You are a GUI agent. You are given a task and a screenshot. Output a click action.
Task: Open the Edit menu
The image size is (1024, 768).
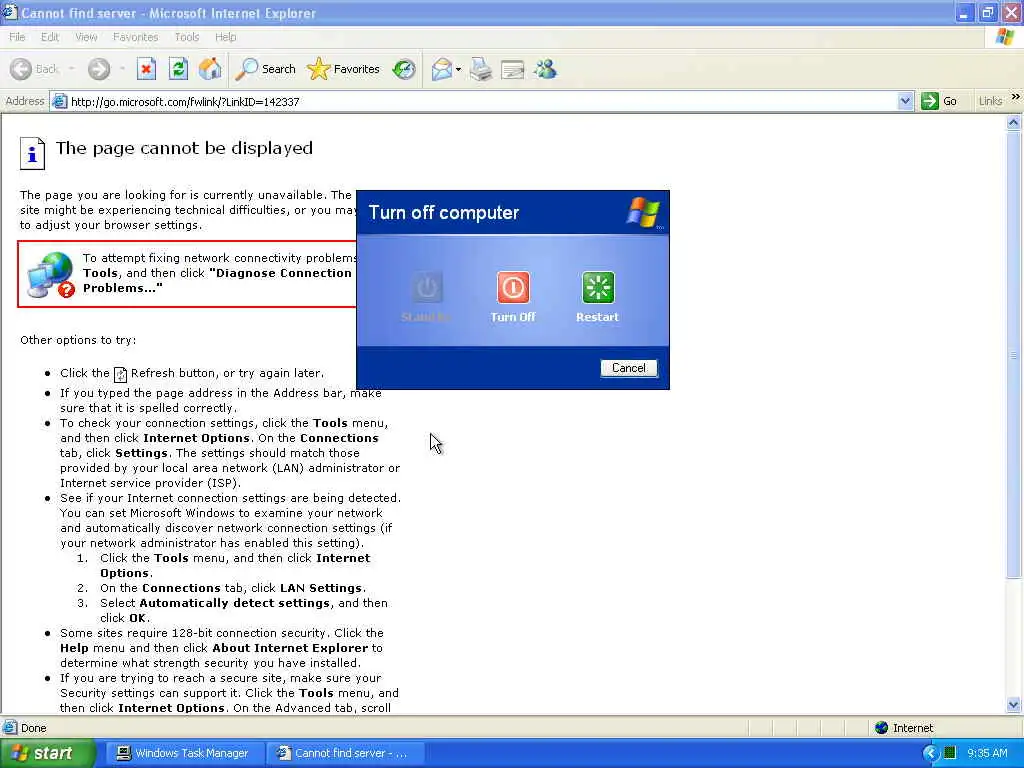50,37
